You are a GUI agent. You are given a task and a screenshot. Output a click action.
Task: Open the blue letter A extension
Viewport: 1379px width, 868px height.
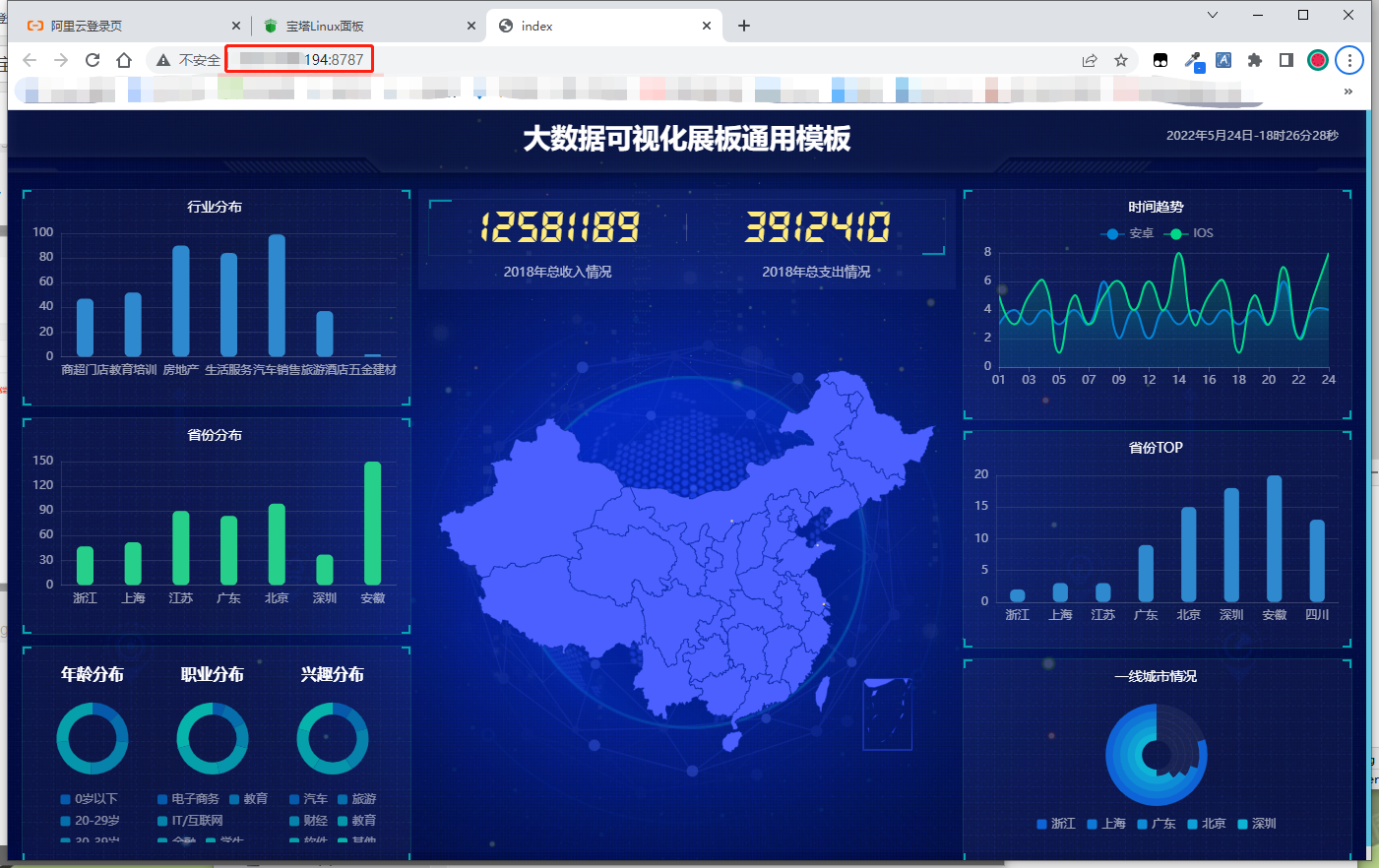(x=1223, y=60)
